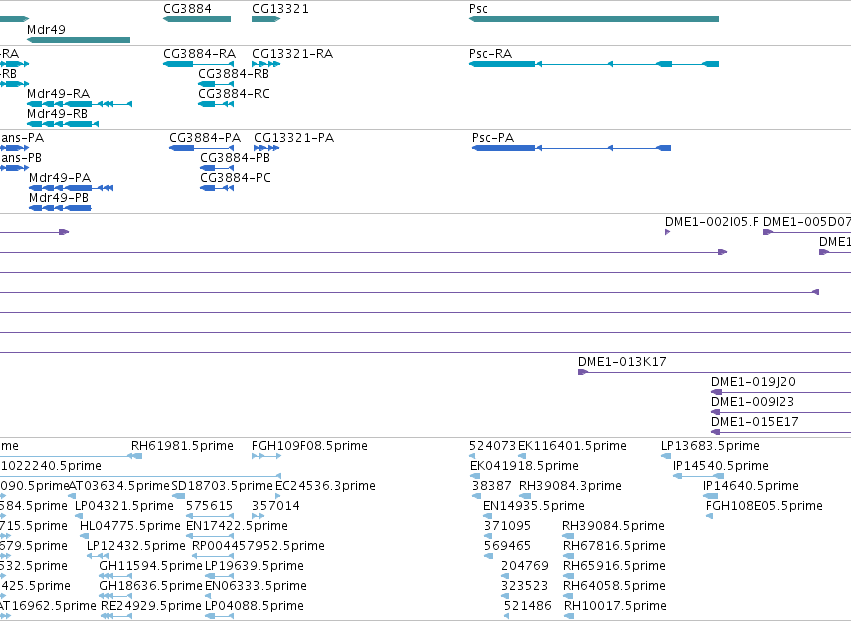Click feature labeled 204769

pyautogui.click(x=525, y=567)
